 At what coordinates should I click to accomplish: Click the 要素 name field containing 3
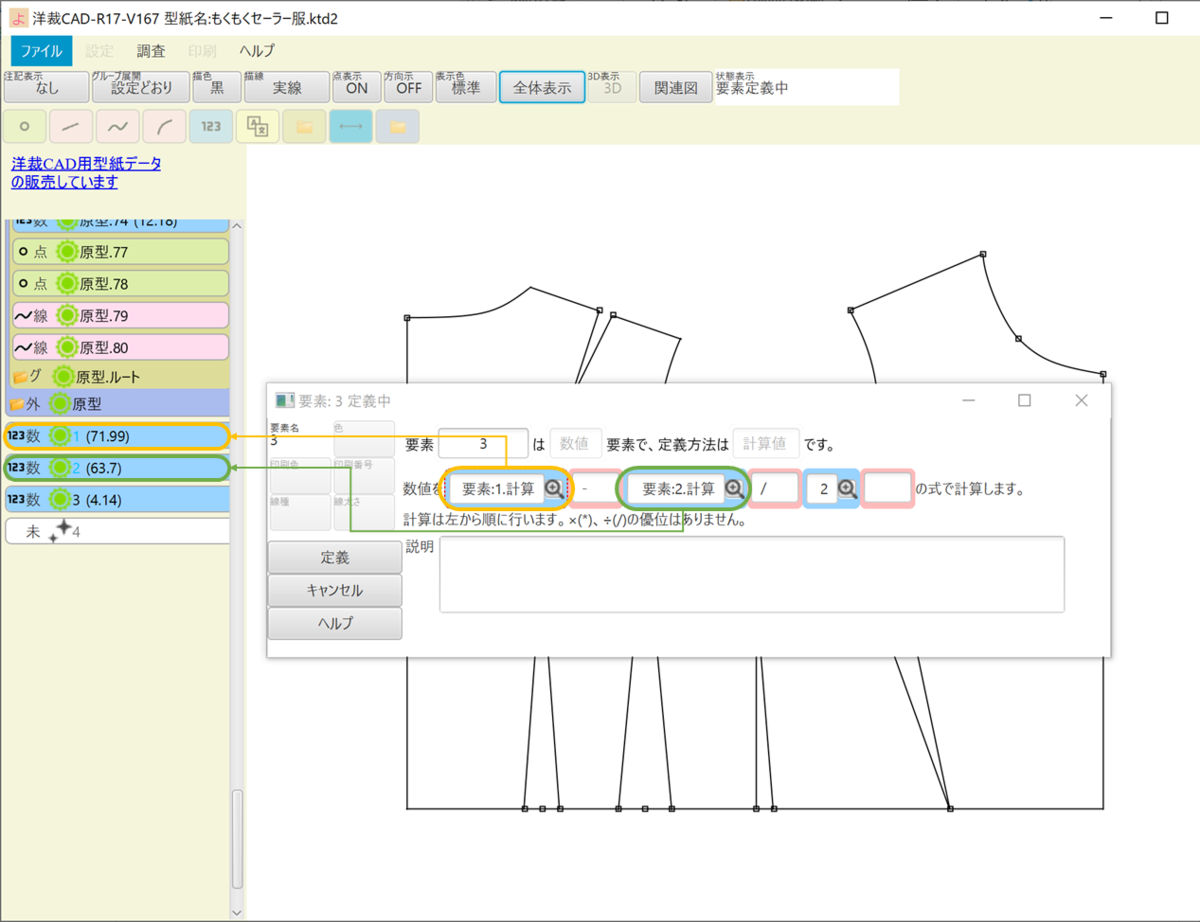[483, 443]
